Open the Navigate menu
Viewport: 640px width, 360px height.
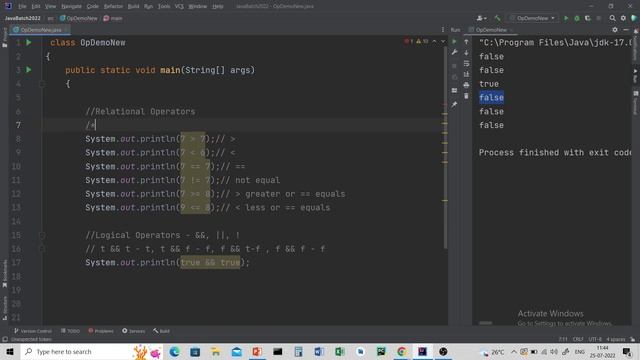71,6
